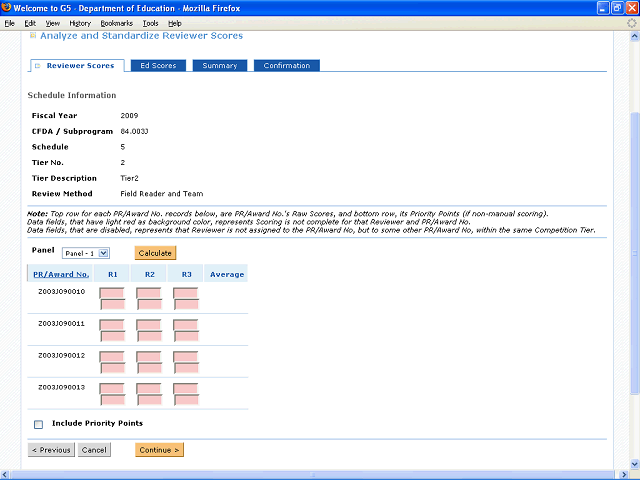640x480 pixels.
Task: Click R1 raw score field for Z003J090011
Action: [x=111, y=324]
